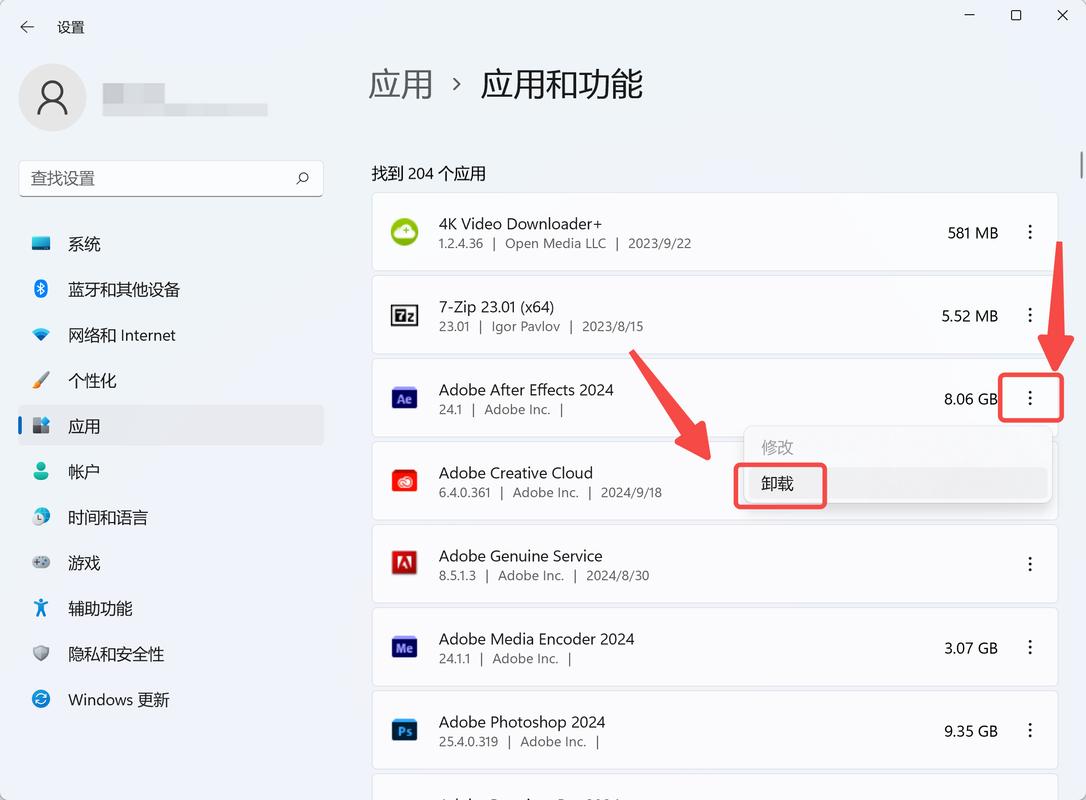Maximize the Settings window
Screen dimensions: 1086x800
coord(1016,15)
